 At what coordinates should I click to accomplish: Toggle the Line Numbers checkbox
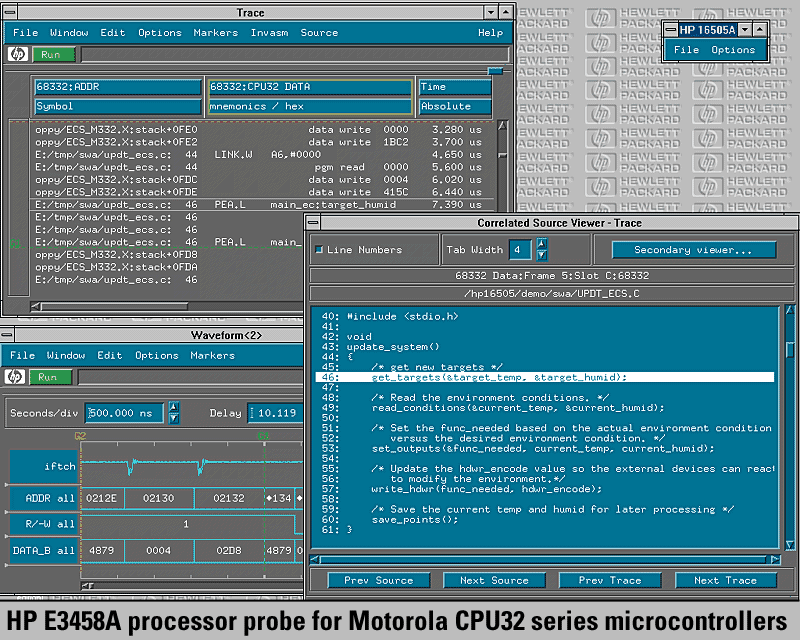[319, 250]
